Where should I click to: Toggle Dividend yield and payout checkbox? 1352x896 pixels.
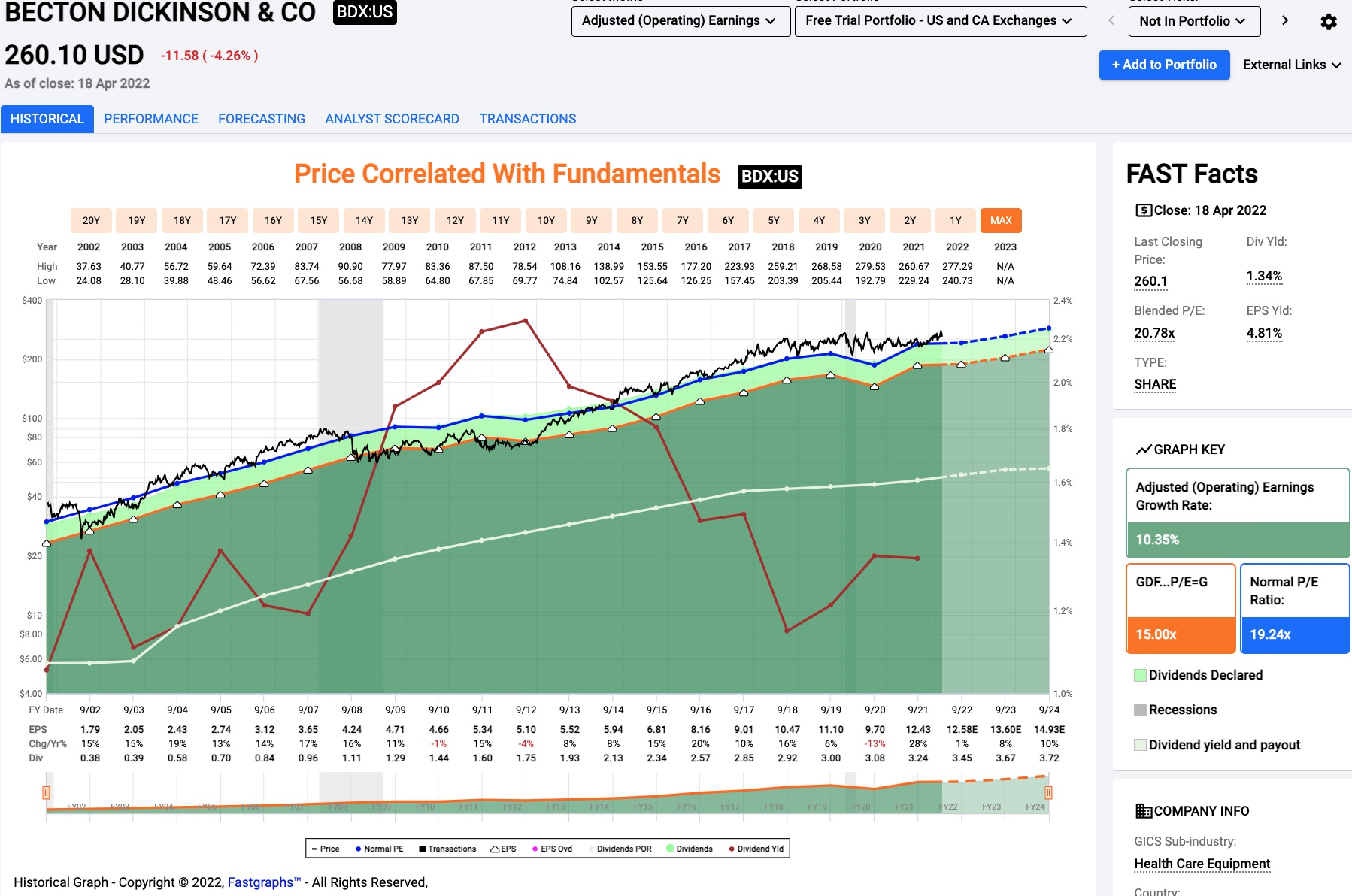pos(1140,745)
